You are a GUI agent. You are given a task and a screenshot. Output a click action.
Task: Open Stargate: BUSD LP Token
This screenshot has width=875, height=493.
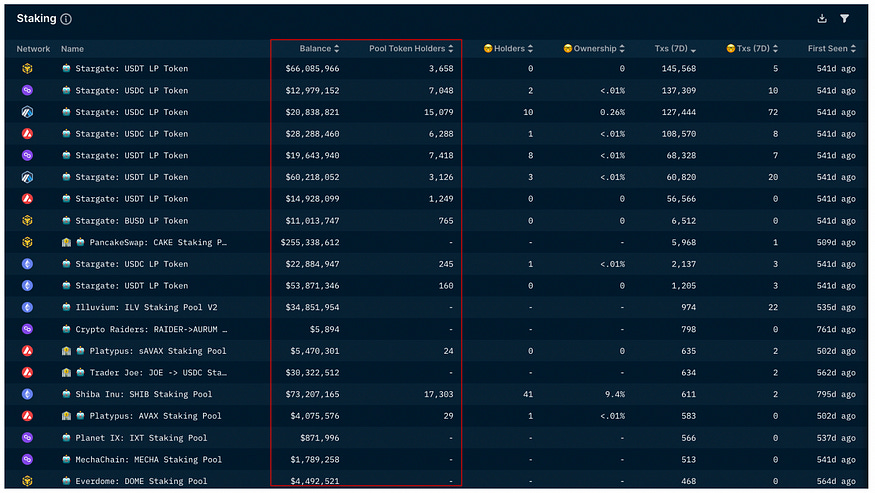[132, 221]
